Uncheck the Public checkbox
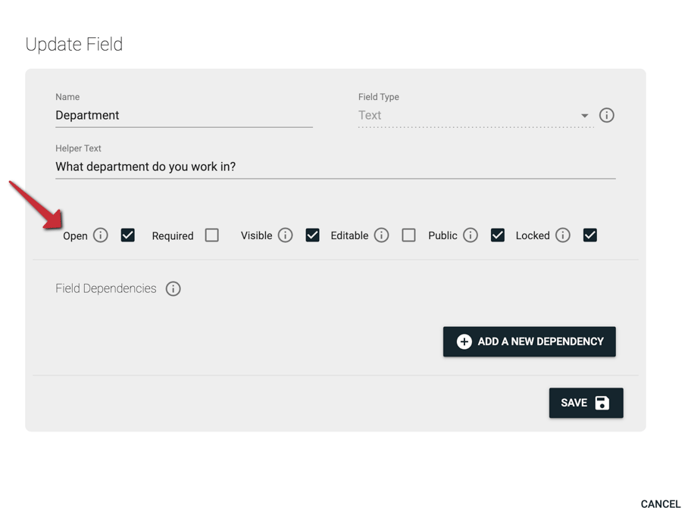Screen dimensions: 688x517 click(498, 235)
